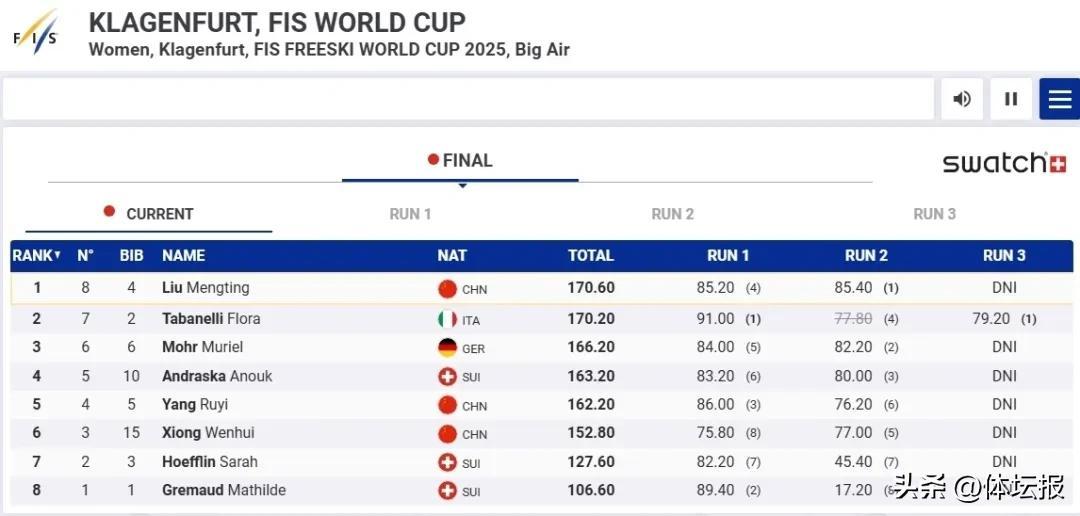Image resolution: width=1080 pixels, height=516 pixels.
Task: Sort results by RANK column
Action: pos(36,256)
